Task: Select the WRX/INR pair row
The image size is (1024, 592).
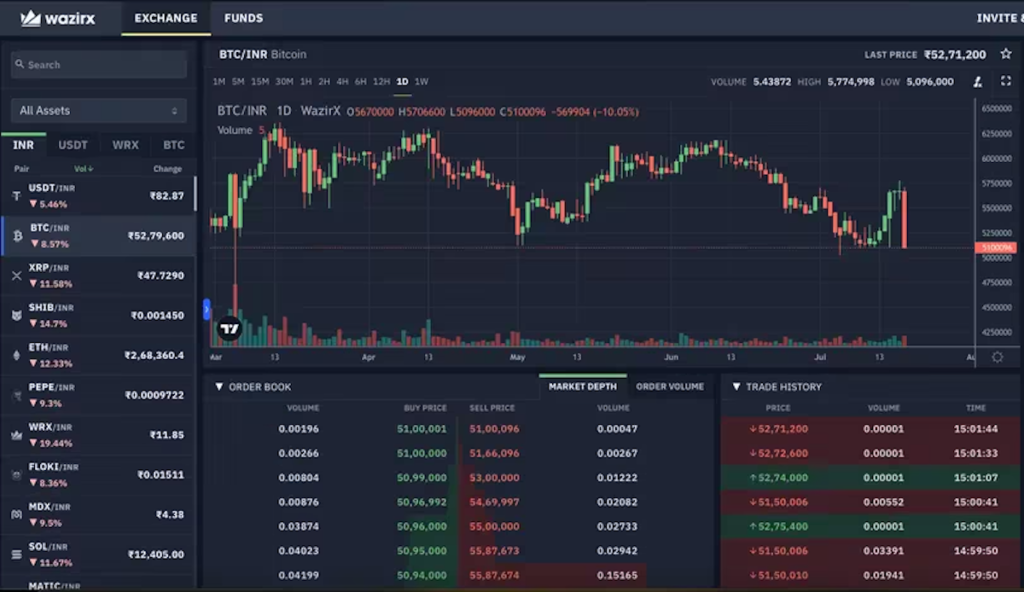Action: click(x=98, y=435)
